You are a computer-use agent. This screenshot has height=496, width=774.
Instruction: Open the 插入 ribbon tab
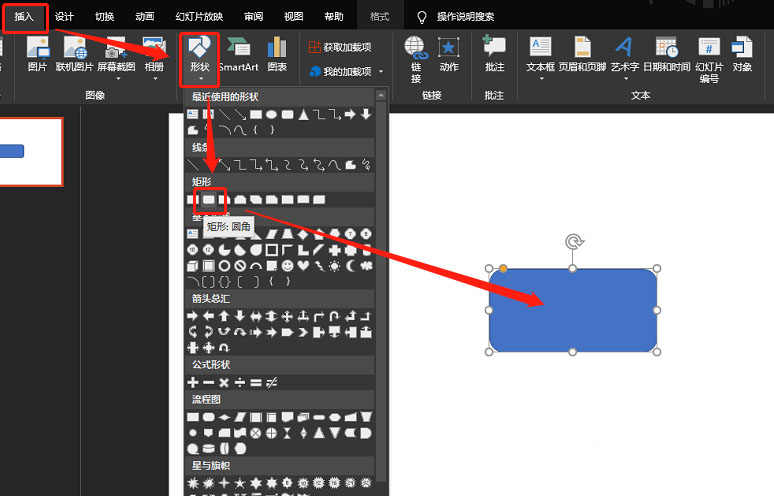coord(24,17)
